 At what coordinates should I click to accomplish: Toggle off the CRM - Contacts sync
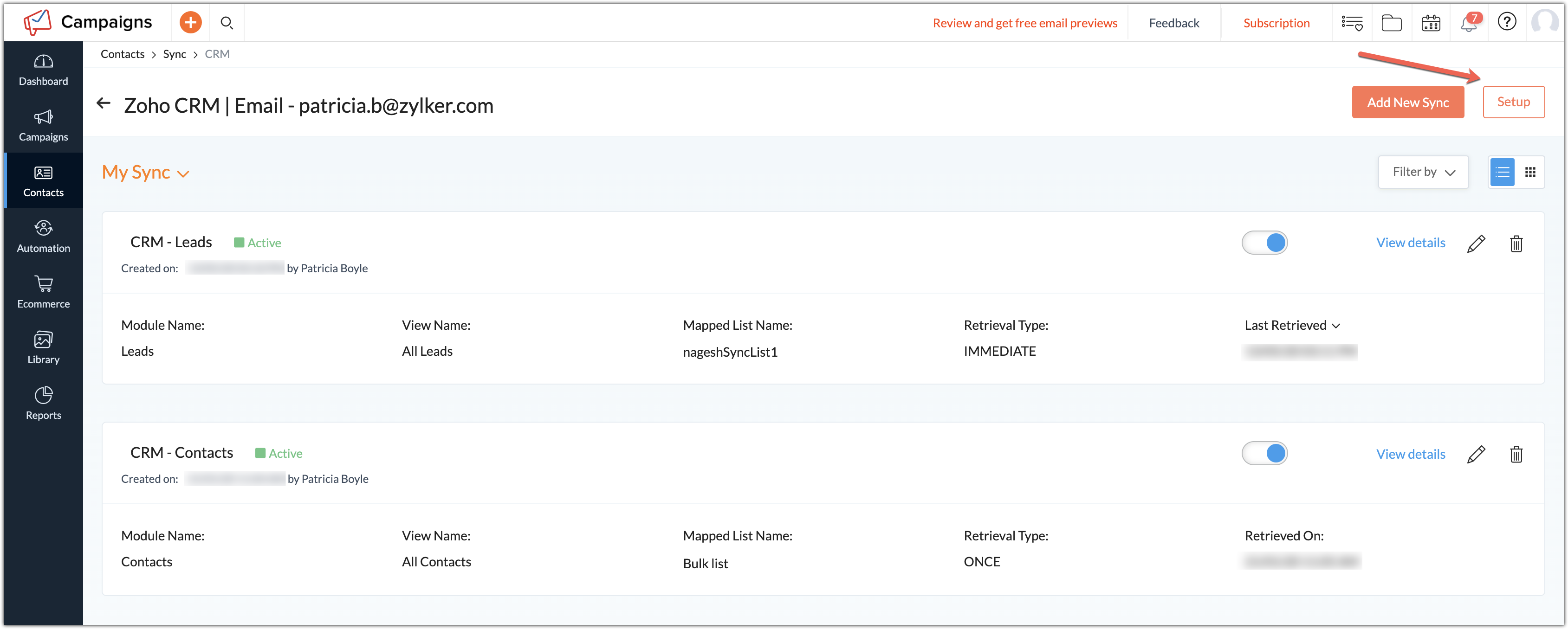(1265, 453)
